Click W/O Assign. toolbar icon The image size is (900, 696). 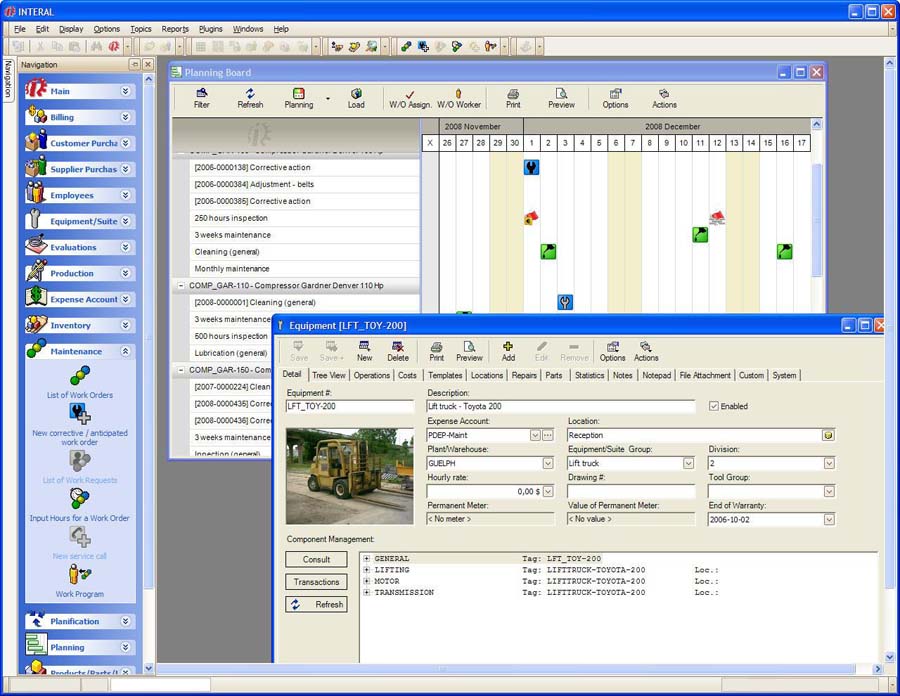point(410,99)
